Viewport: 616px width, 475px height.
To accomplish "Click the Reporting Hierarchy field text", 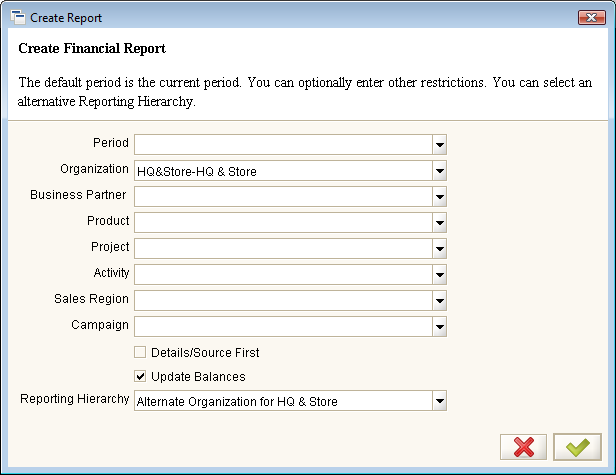I will 237,402.
